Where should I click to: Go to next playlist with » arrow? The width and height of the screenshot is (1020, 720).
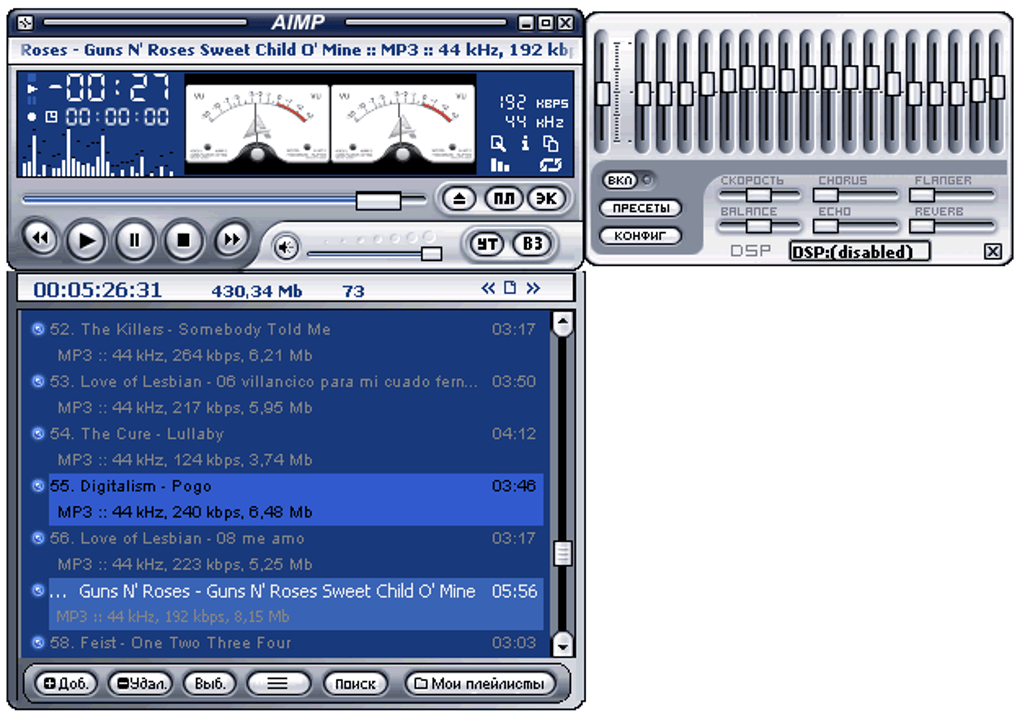[533, 288]
